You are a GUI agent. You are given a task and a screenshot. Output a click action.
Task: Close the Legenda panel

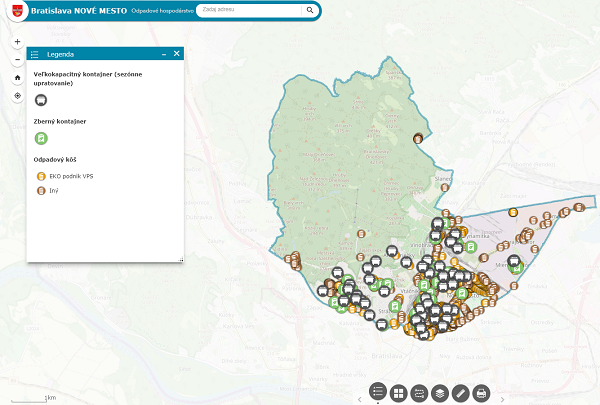(176, 54)
